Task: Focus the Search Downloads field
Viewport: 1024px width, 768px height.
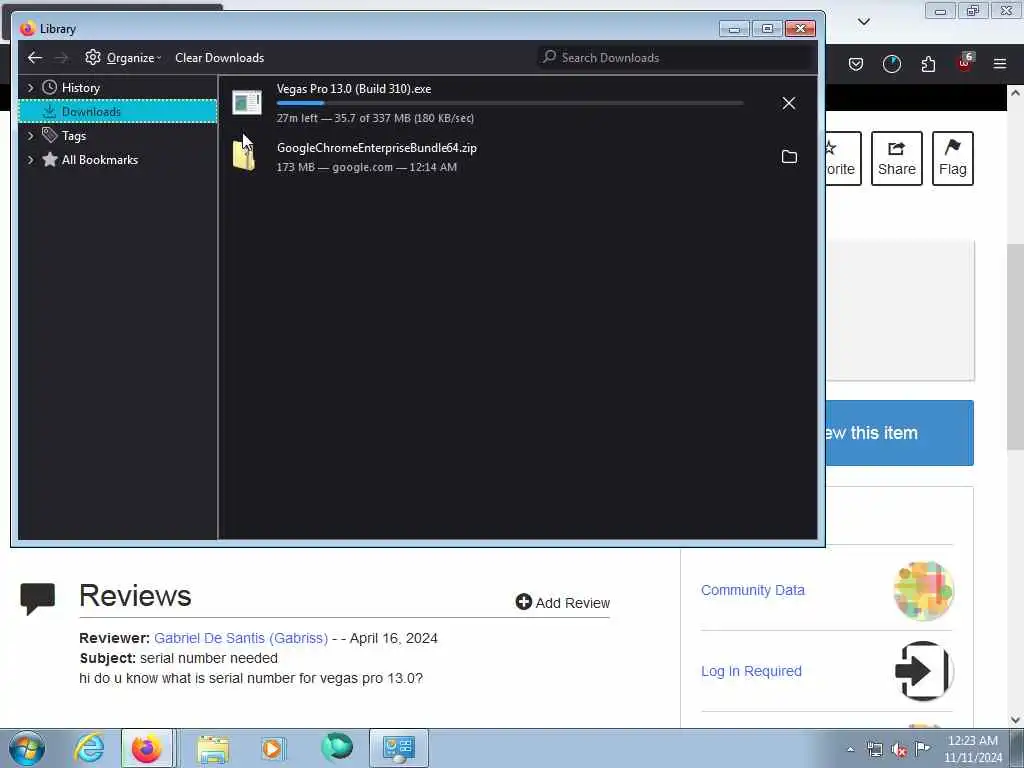Action: [x=676, y=57]
